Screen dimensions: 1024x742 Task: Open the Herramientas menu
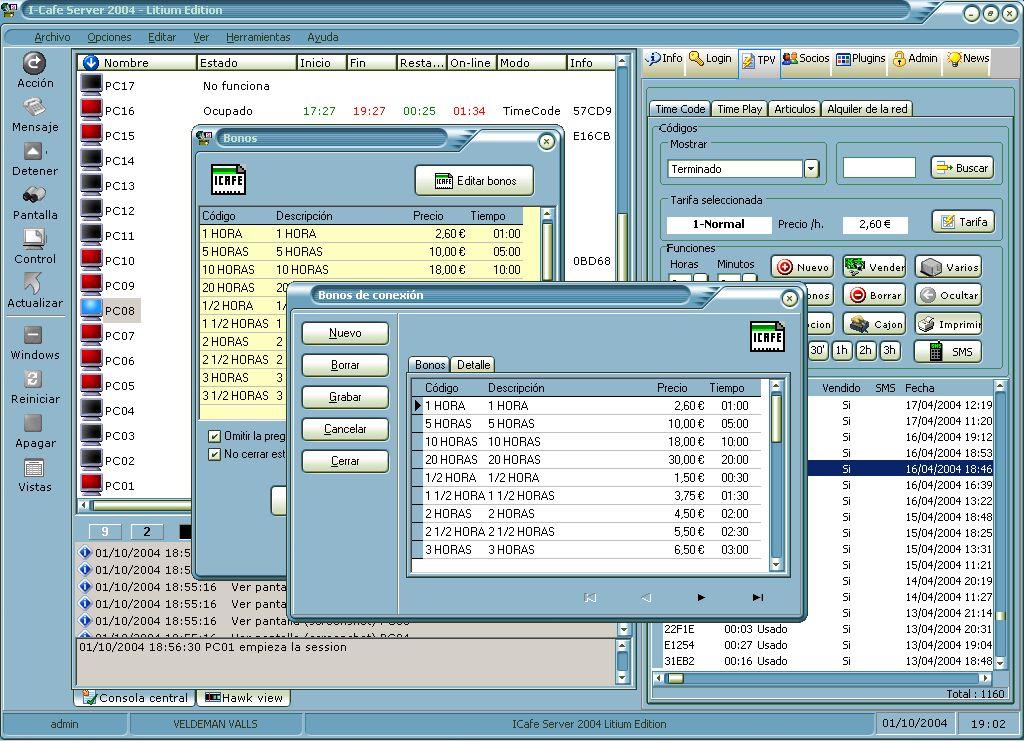pyautogui.click(x=258, y=37)
